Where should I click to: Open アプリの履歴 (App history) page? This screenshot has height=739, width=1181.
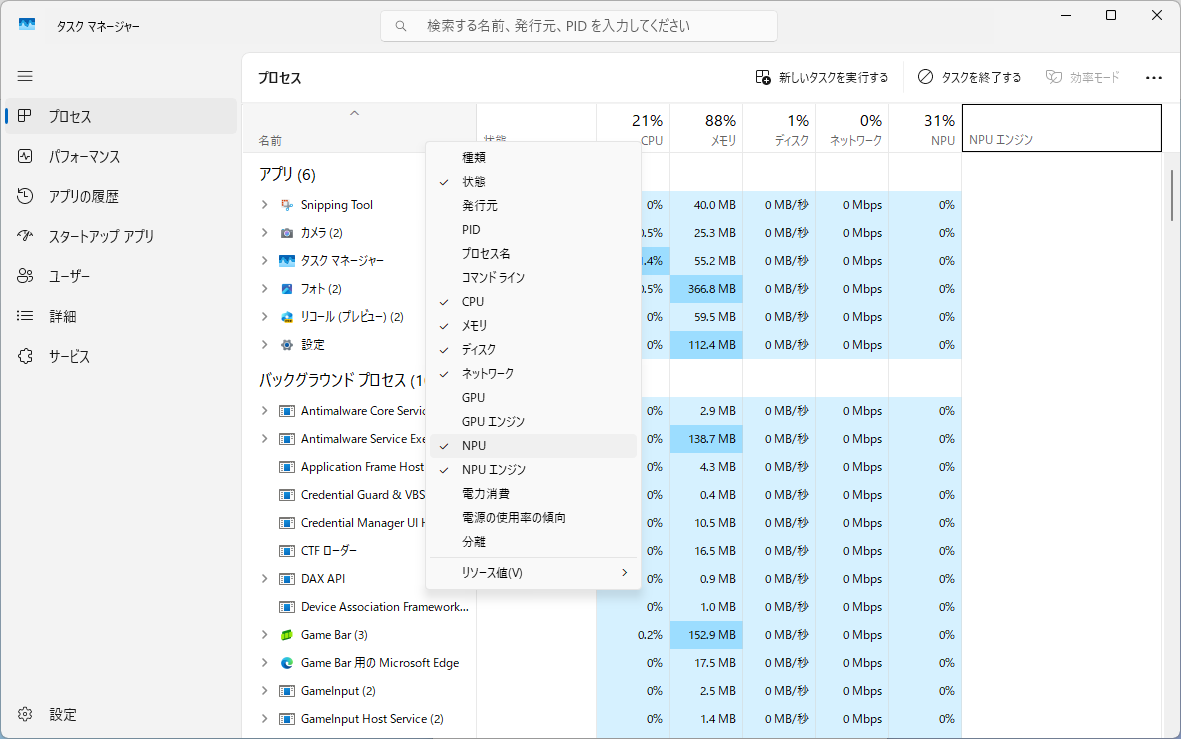(x=121, y=197)
